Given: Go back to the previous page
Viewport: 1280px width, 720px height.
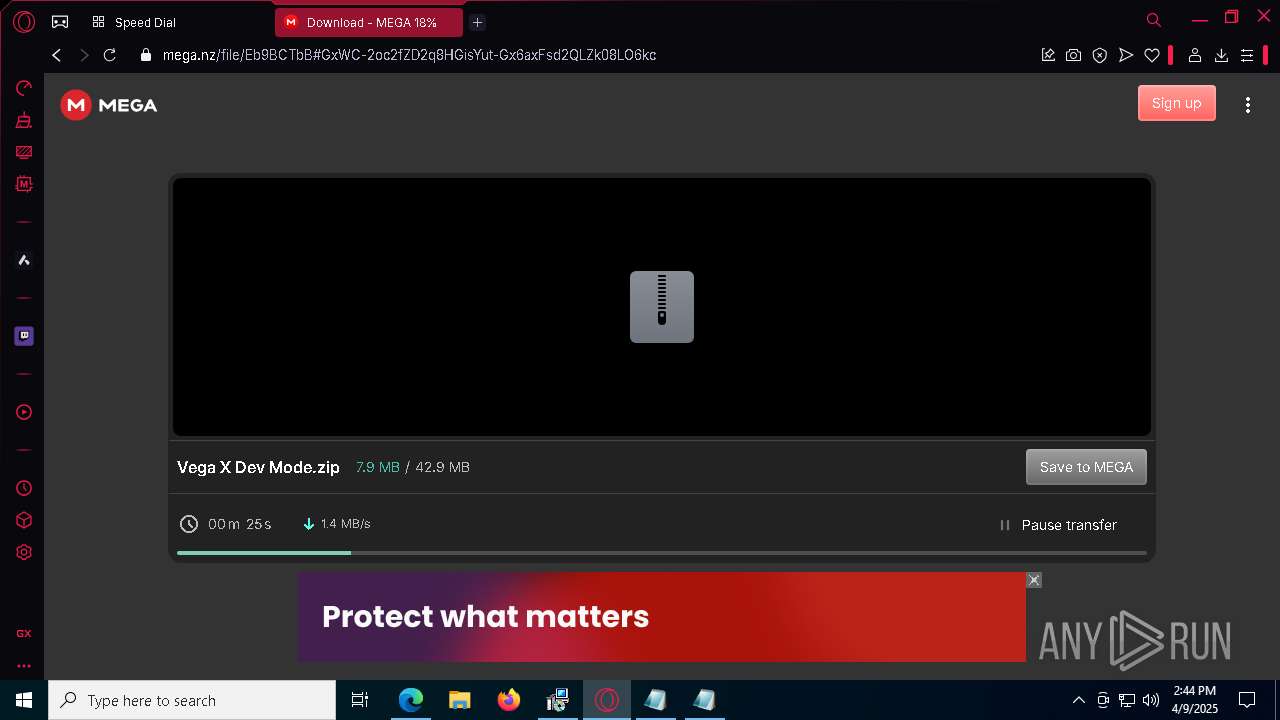Looking at the screenshot, I should 57,55.
